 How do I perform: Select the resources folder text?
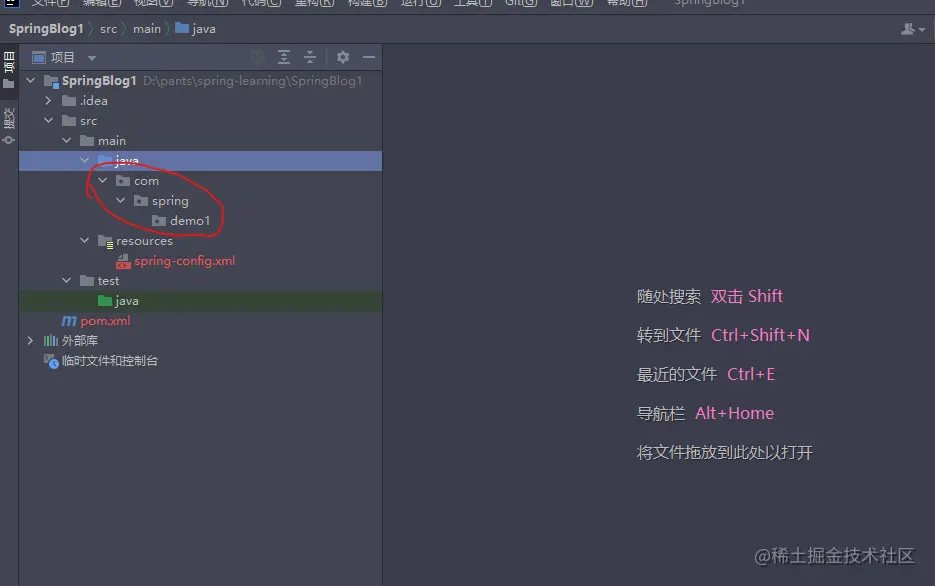144,241
